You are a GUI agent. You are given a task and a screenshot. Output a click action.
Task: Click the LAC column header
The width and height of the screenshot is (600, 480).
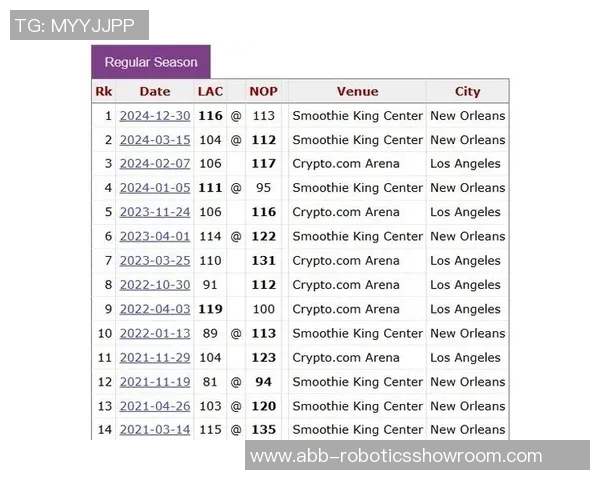[210, 92]
